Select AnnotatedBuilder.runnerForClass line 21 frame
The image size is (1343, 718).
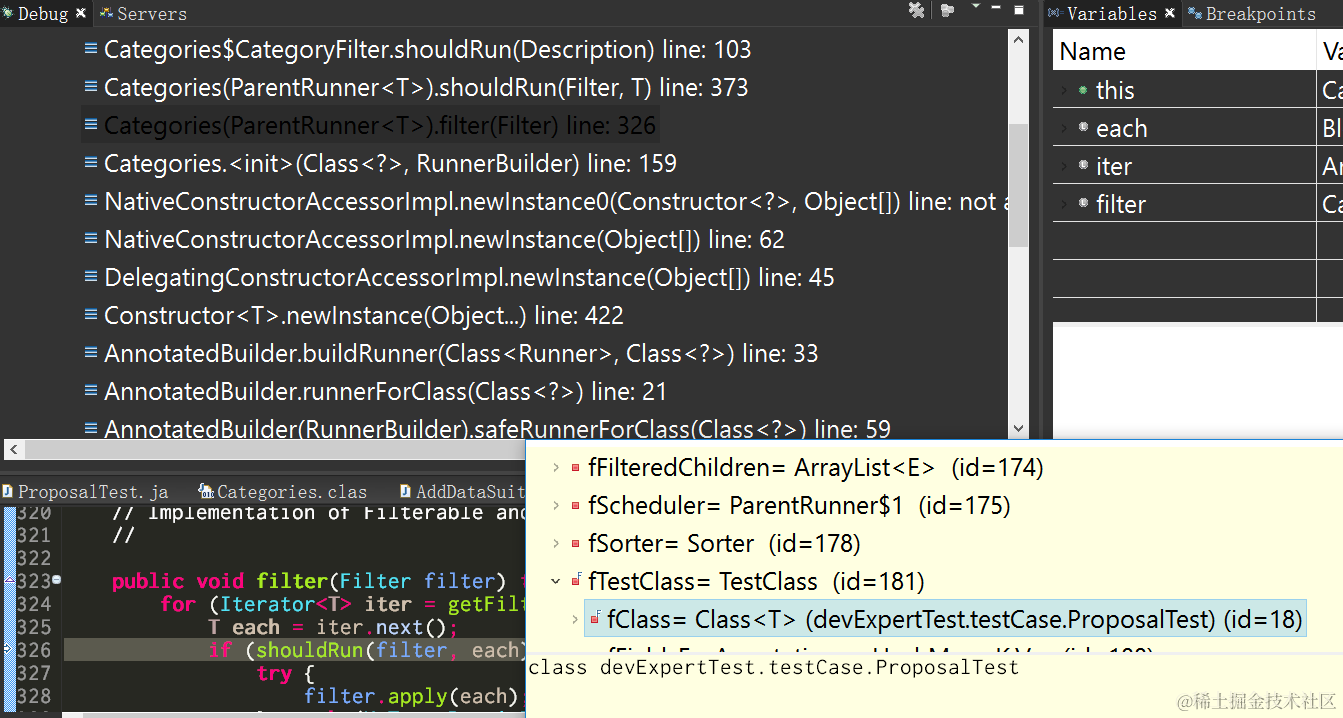pos(385,392)
